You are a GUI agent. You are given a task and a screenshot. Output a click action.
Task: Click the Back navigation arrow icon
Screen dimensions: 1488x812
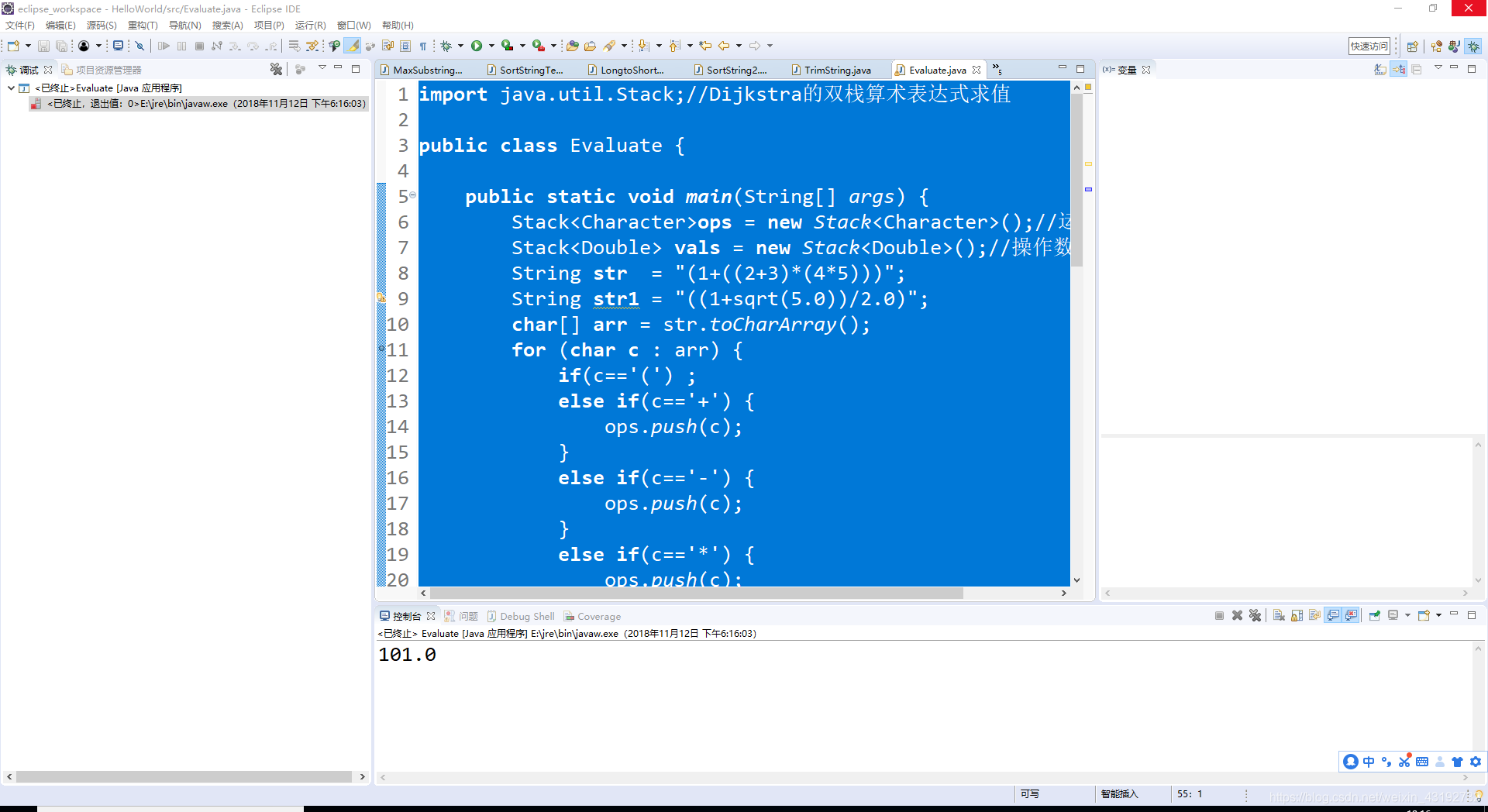(724, 46)
